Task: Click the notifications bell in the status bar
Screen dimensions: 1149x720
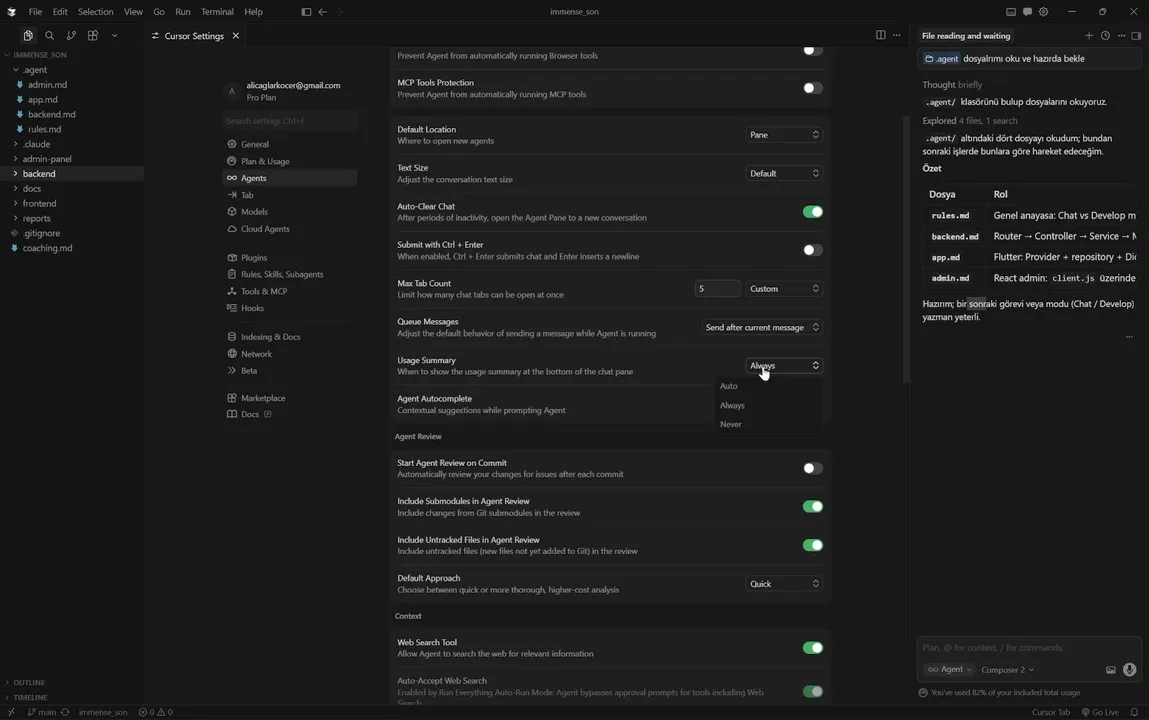Action: click(x=1134, y=712)
